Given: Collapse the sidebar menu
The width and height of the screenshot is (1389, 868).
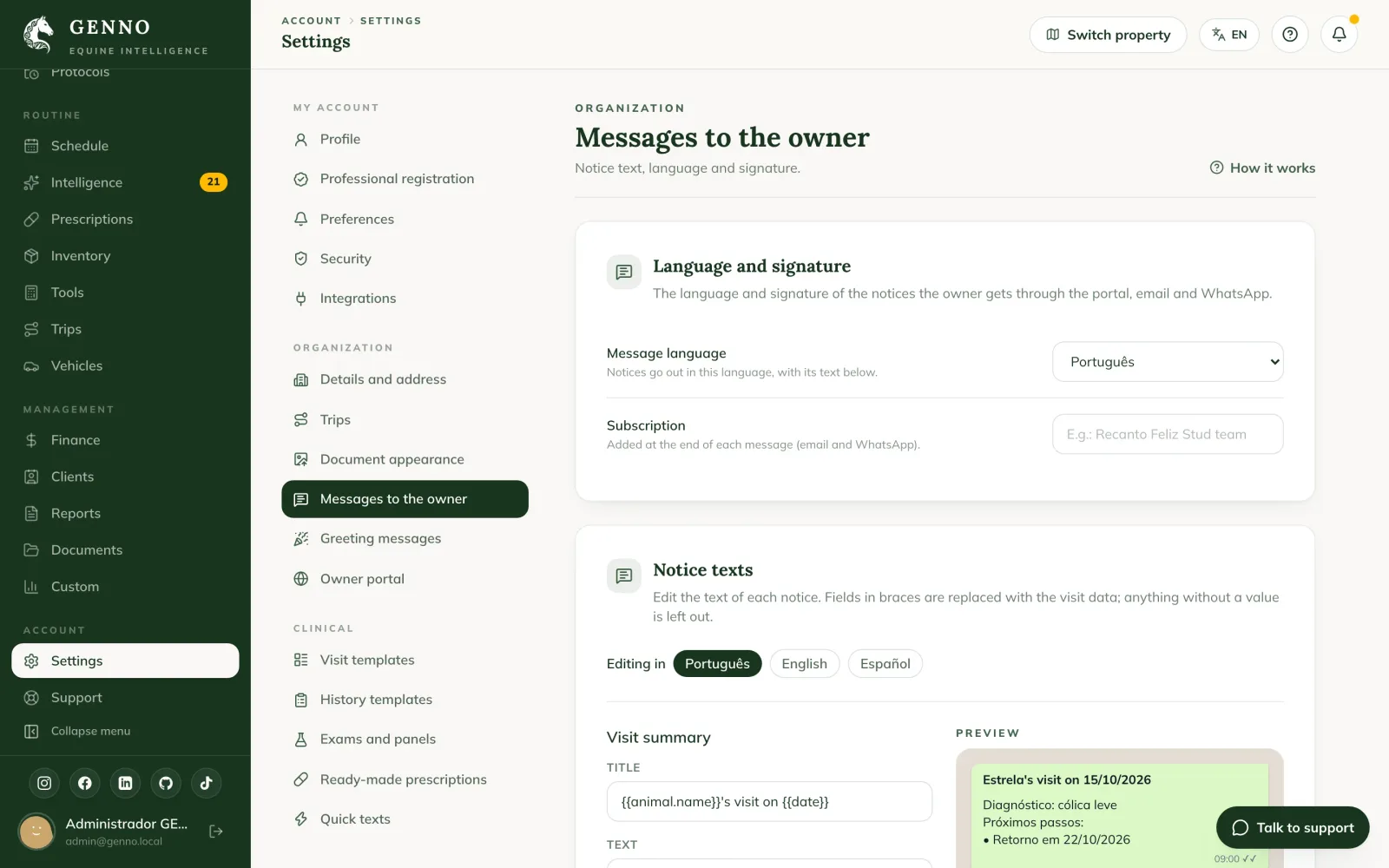Looking at the screenshot, I should pyautogui.click(x=125, y=732).
